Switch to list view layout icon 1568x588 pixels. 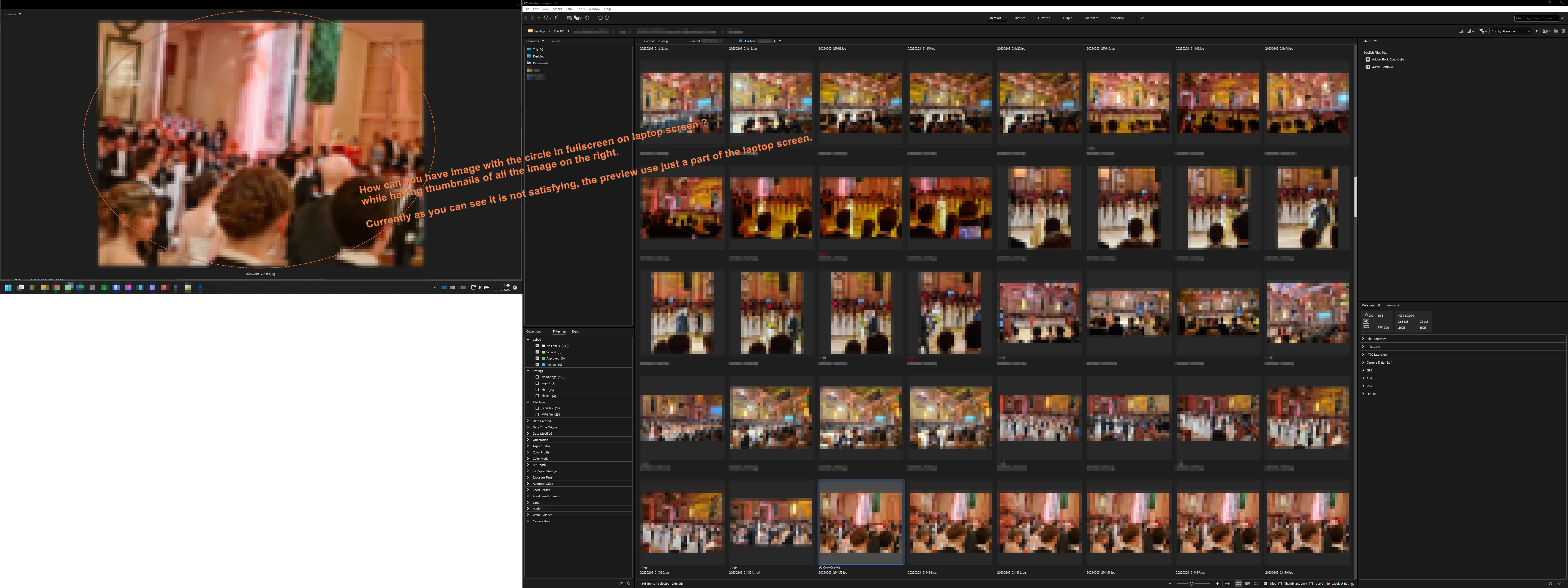click(1256, 584)
